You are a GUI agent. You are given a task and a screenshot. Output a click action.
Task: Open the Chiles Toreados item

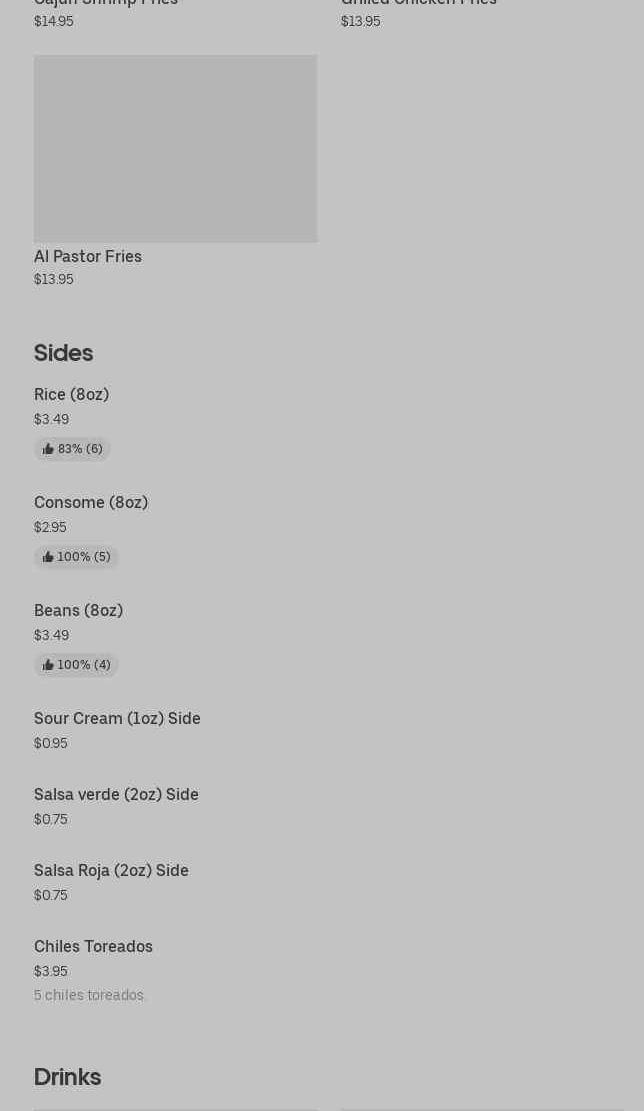(x=93, y=946)
